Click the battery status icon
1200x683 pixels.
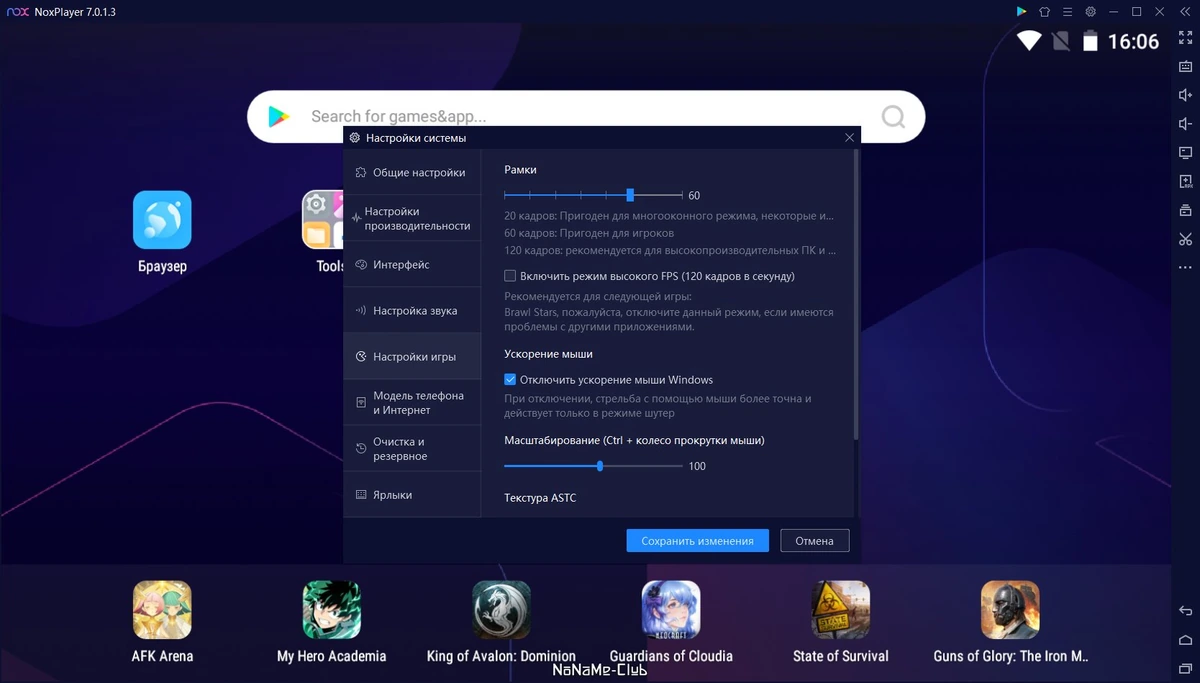[x=1090, y=41]
